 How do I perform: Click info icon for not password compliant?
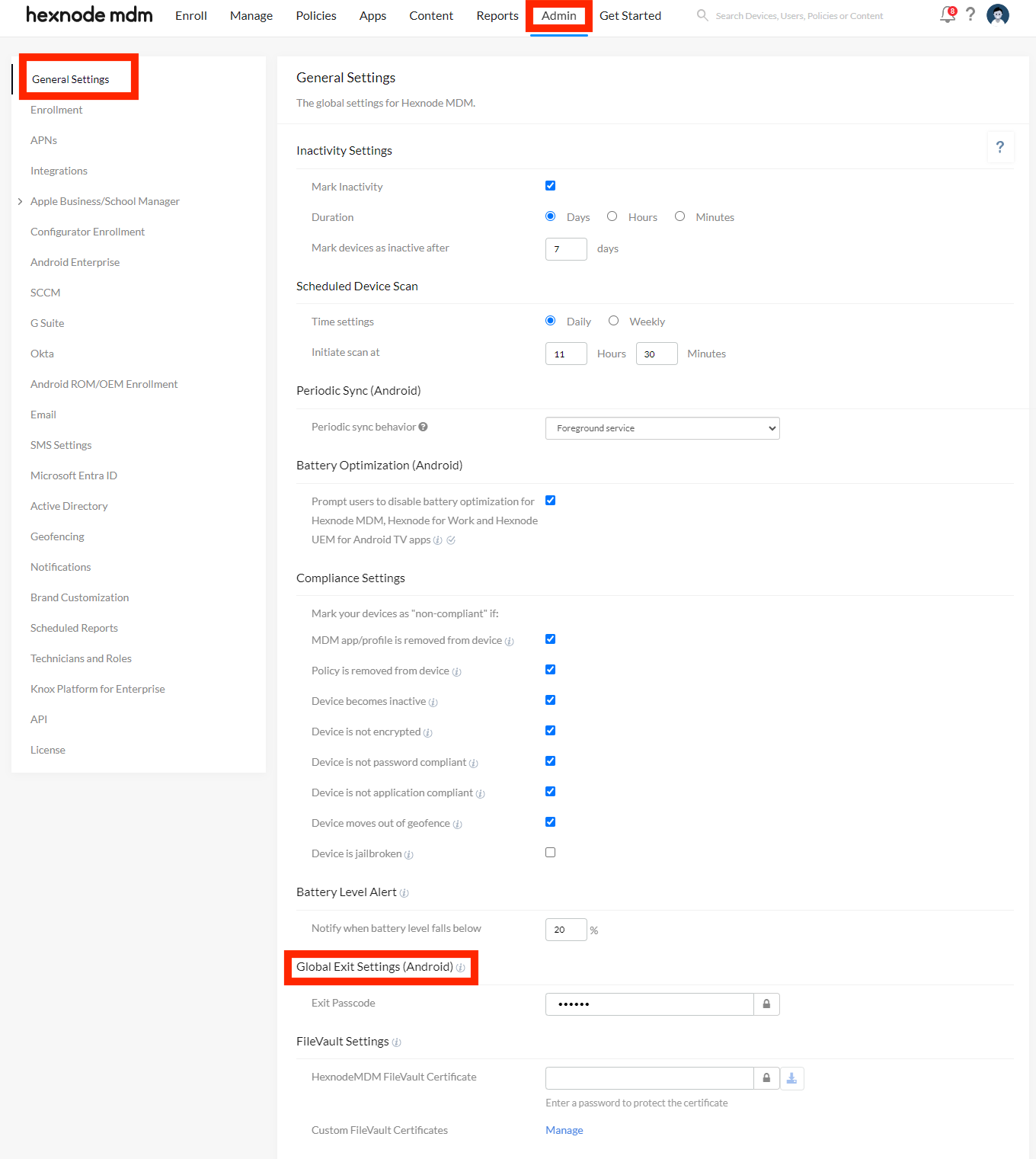coord(473,764)
